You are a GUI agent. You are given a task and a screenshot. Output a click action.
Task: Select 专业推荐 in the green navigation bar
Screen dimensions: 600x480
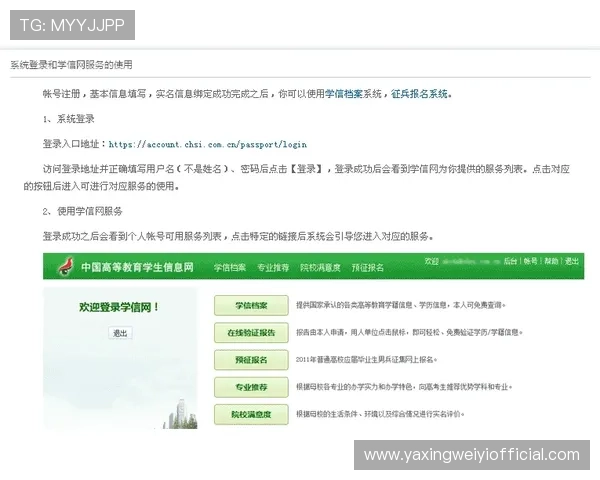tap(273, 267)
